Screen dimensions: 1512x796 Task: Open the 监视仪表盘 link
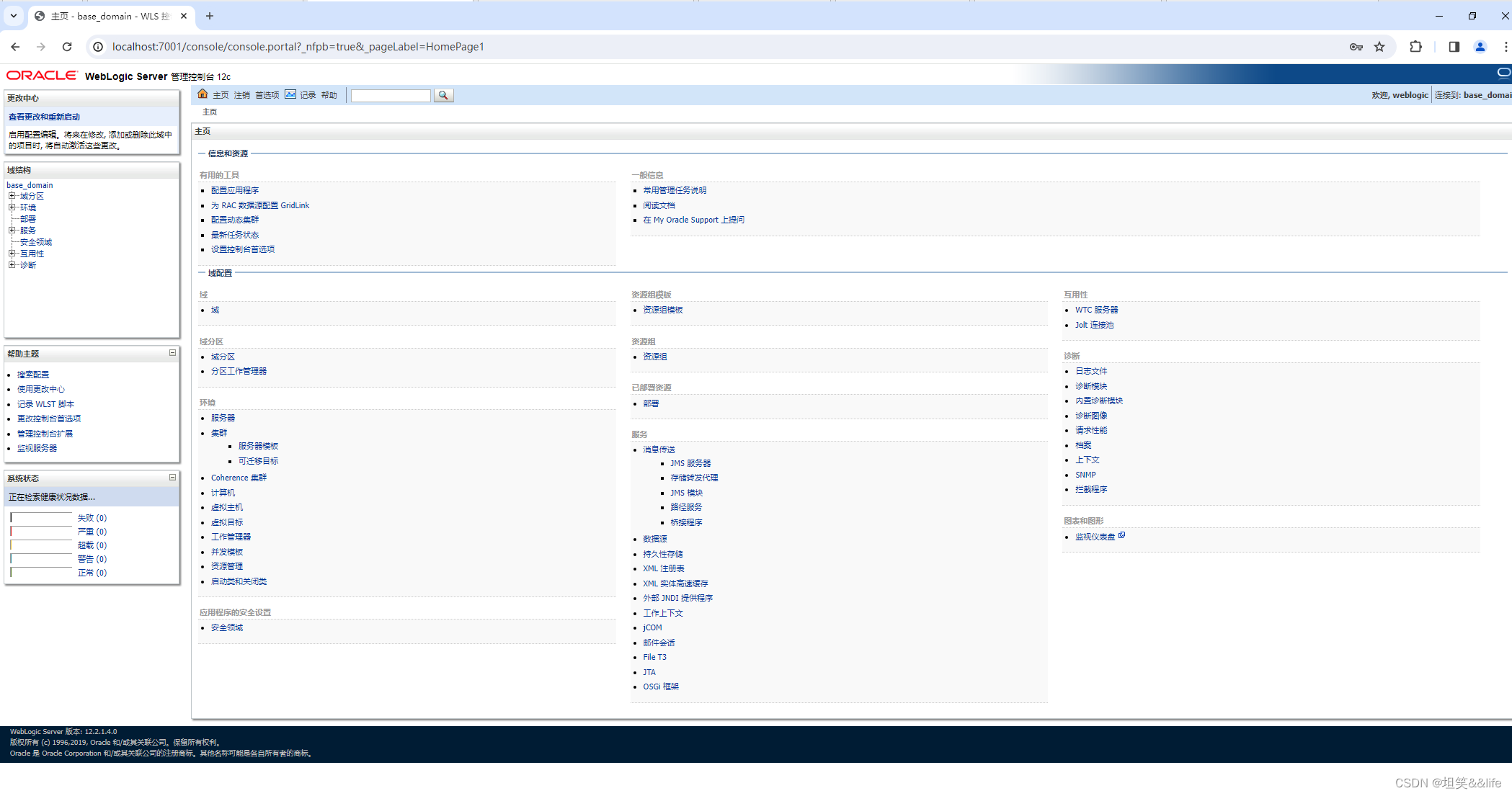1095,537
